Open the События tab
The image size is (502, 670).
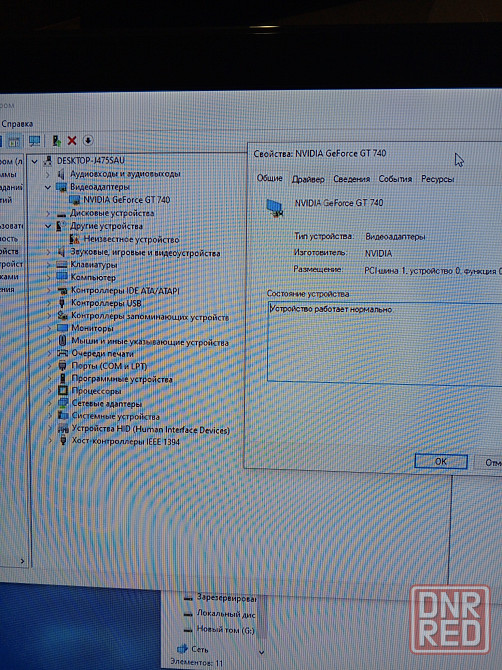(x=395, y=179)
